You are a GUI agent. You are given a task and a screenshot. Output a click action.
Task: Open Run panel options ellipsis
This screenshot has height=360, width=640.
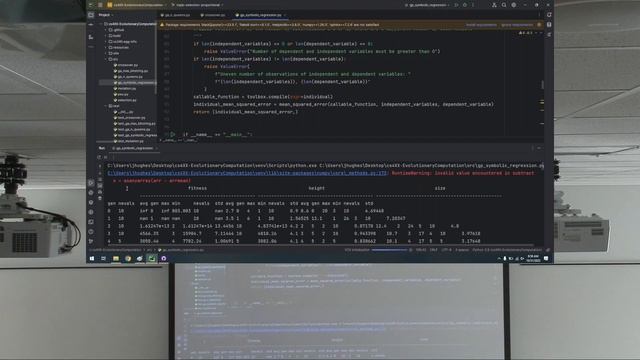pyautogui.click(x=533, y=148)
